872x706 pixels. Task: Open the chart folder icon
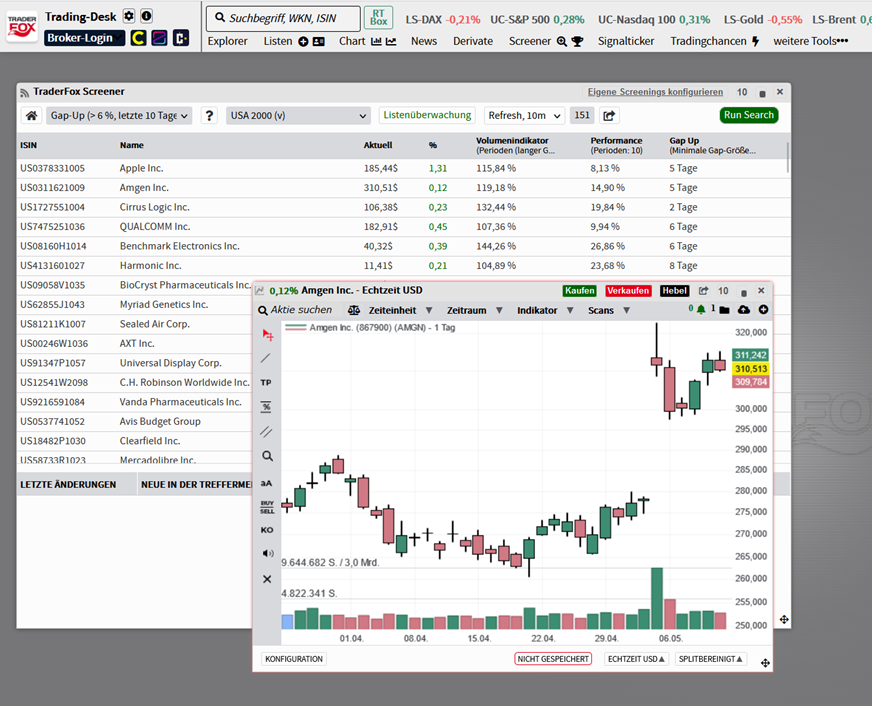pos(724,310)
